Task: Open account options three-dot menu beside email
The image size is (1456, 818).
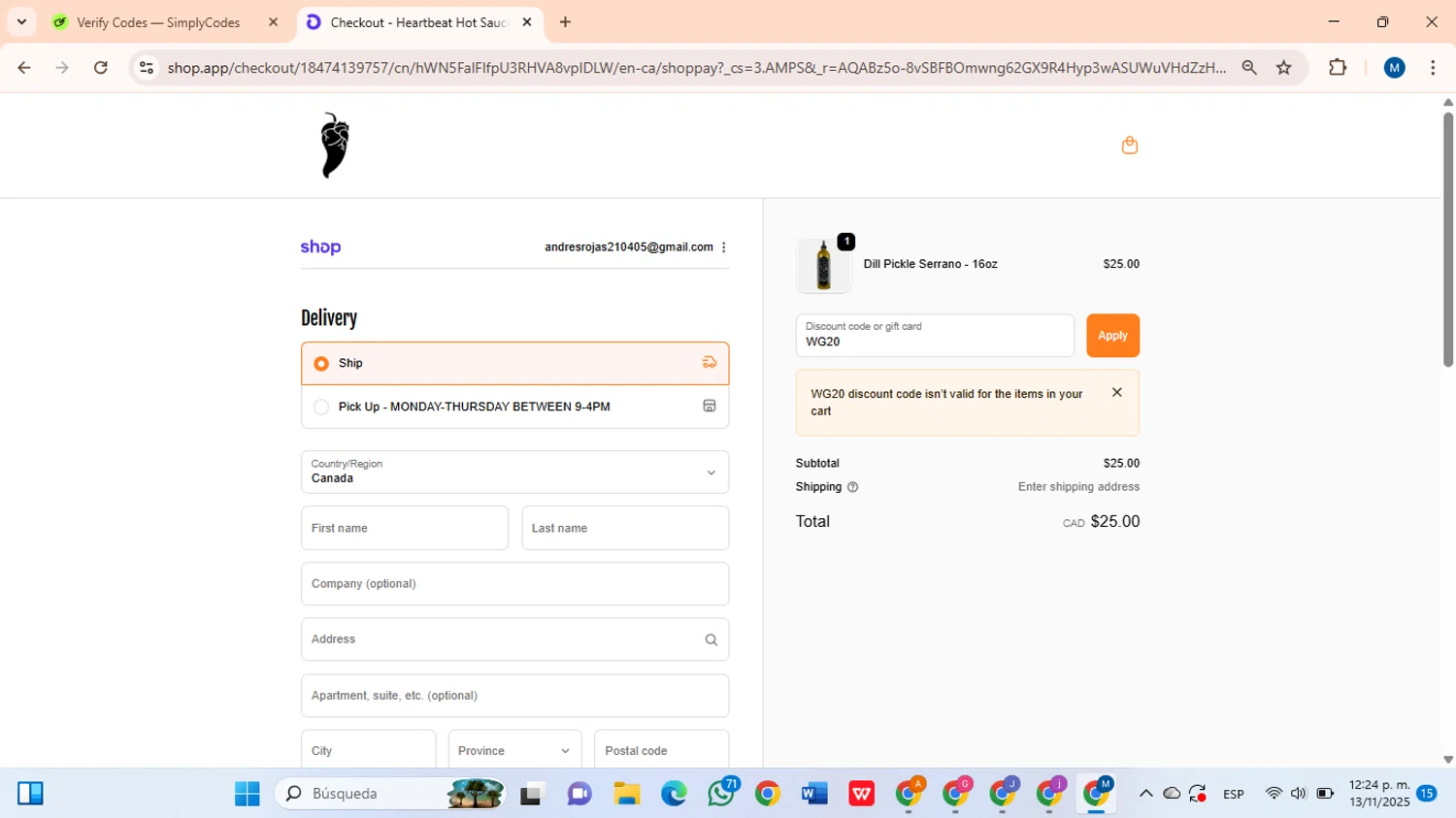Action: tap(724, 247)
